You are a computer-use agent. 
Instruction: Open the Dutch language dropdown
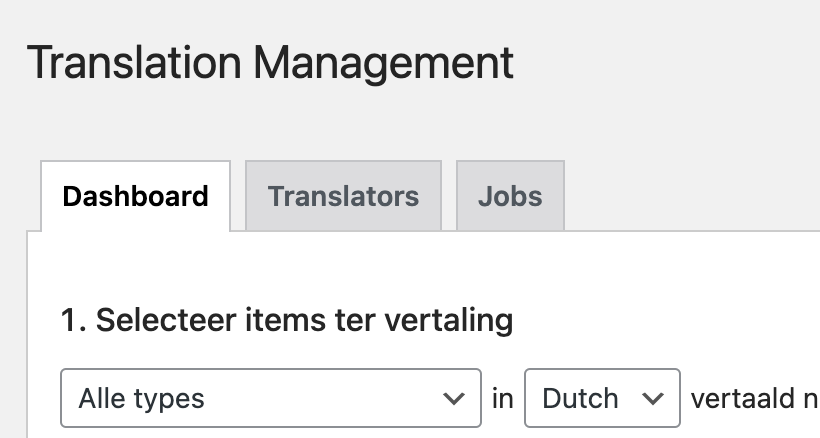click(601, 398)
